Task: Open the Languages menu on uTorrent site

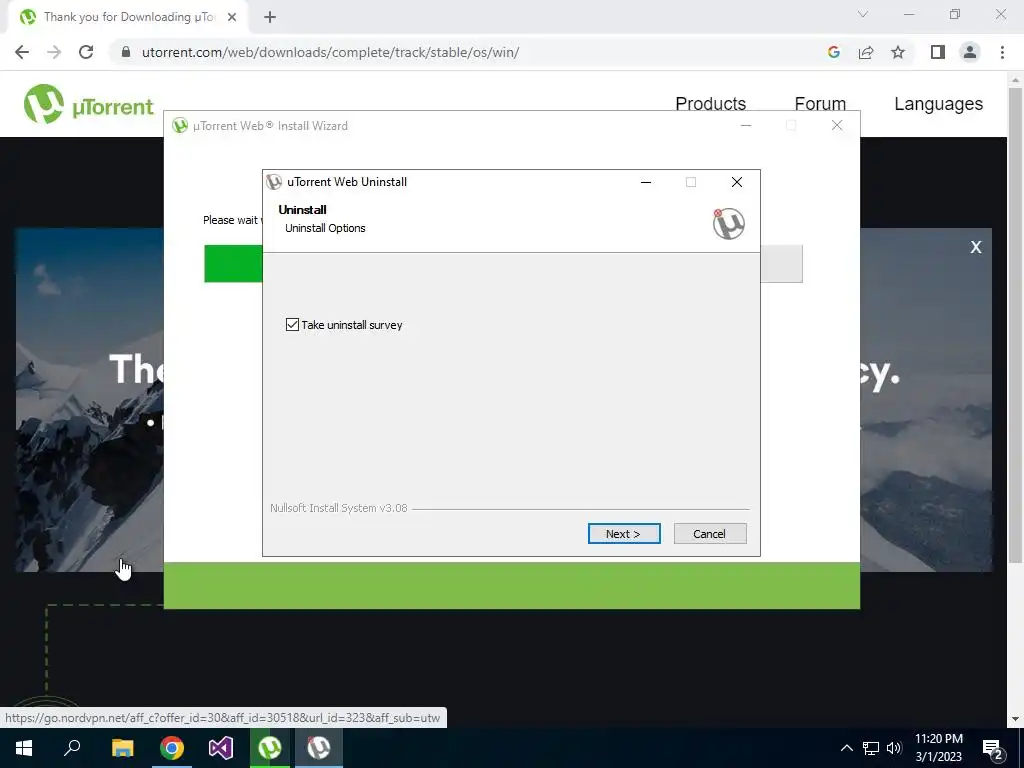Action: click(x=938, y=104)
